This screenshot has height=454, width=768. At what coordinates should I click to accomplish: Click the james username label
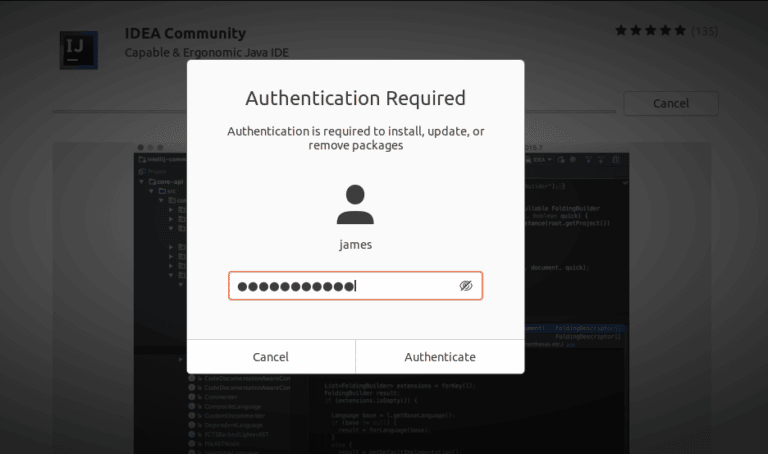pos(355,243)
